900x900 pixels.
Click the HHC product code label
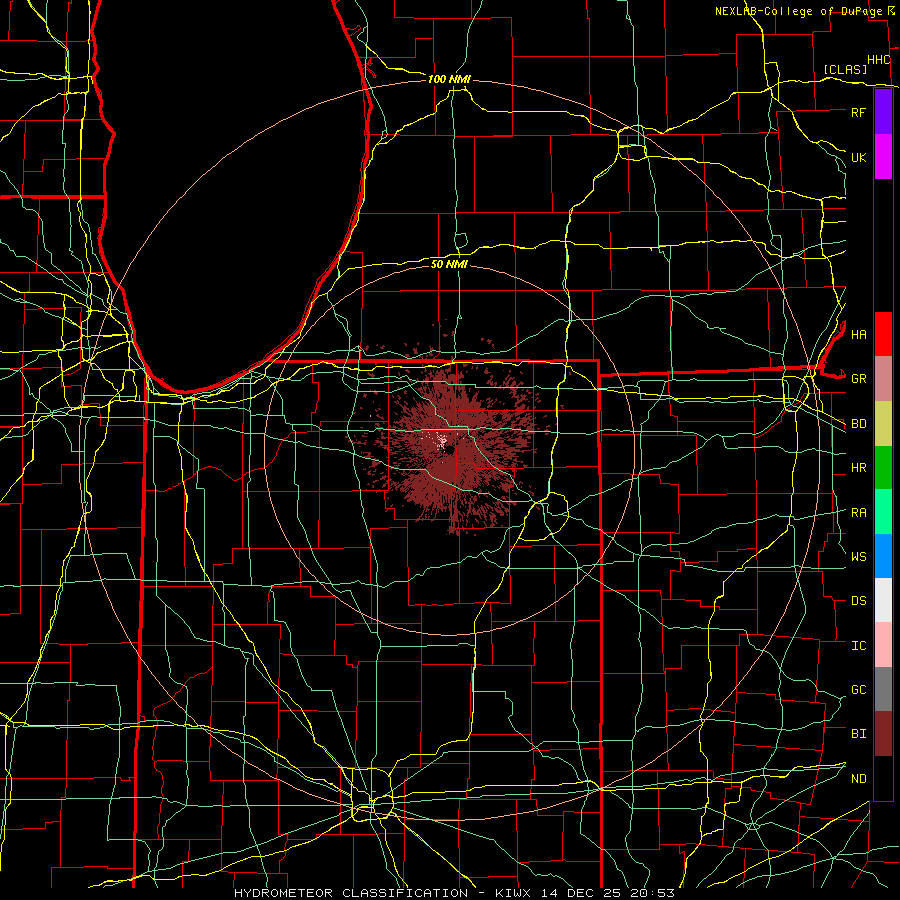click(878, 60)
